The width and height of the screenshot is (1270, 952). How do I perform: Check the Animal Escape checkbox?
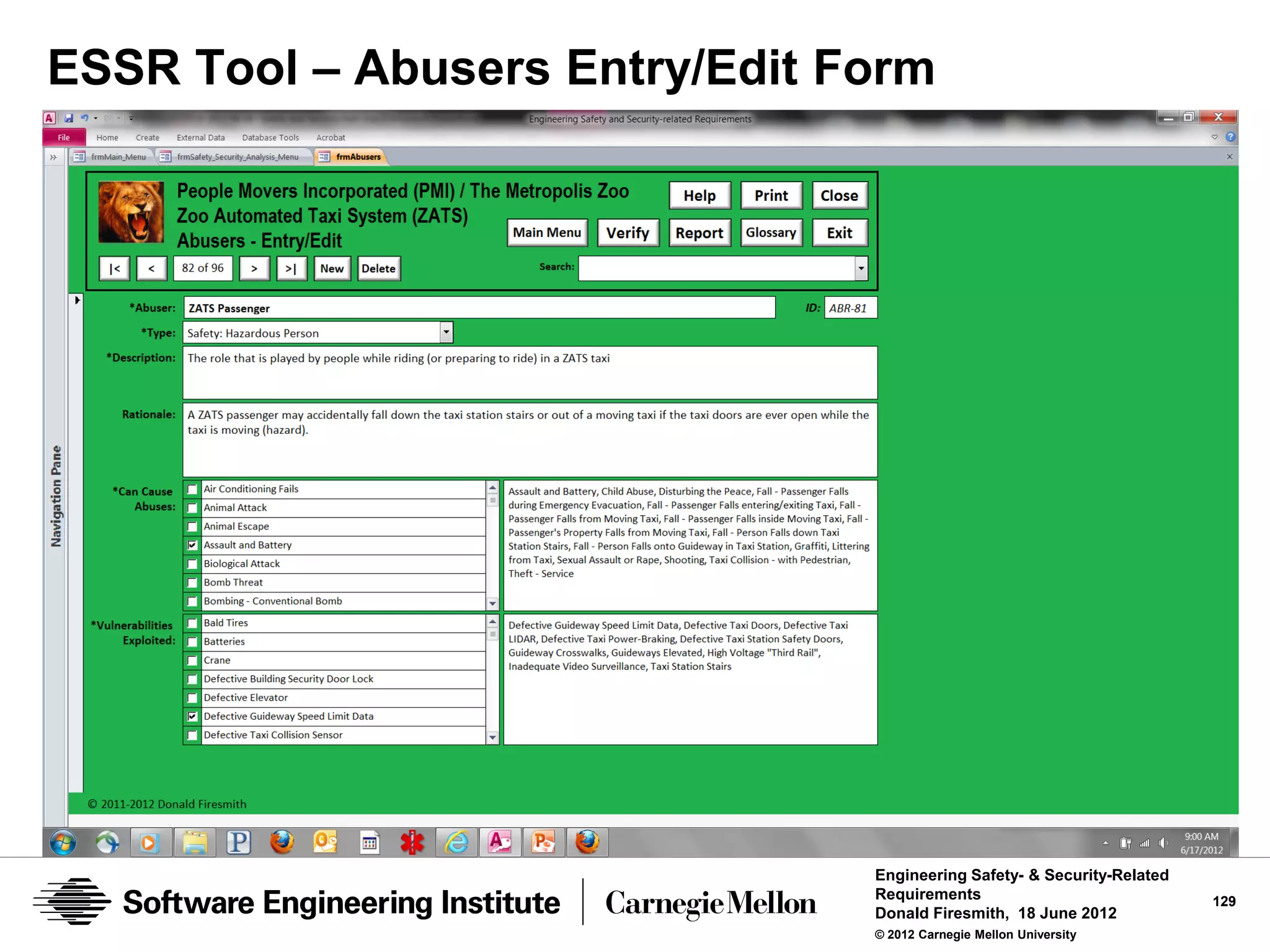[x=192, y=527]
